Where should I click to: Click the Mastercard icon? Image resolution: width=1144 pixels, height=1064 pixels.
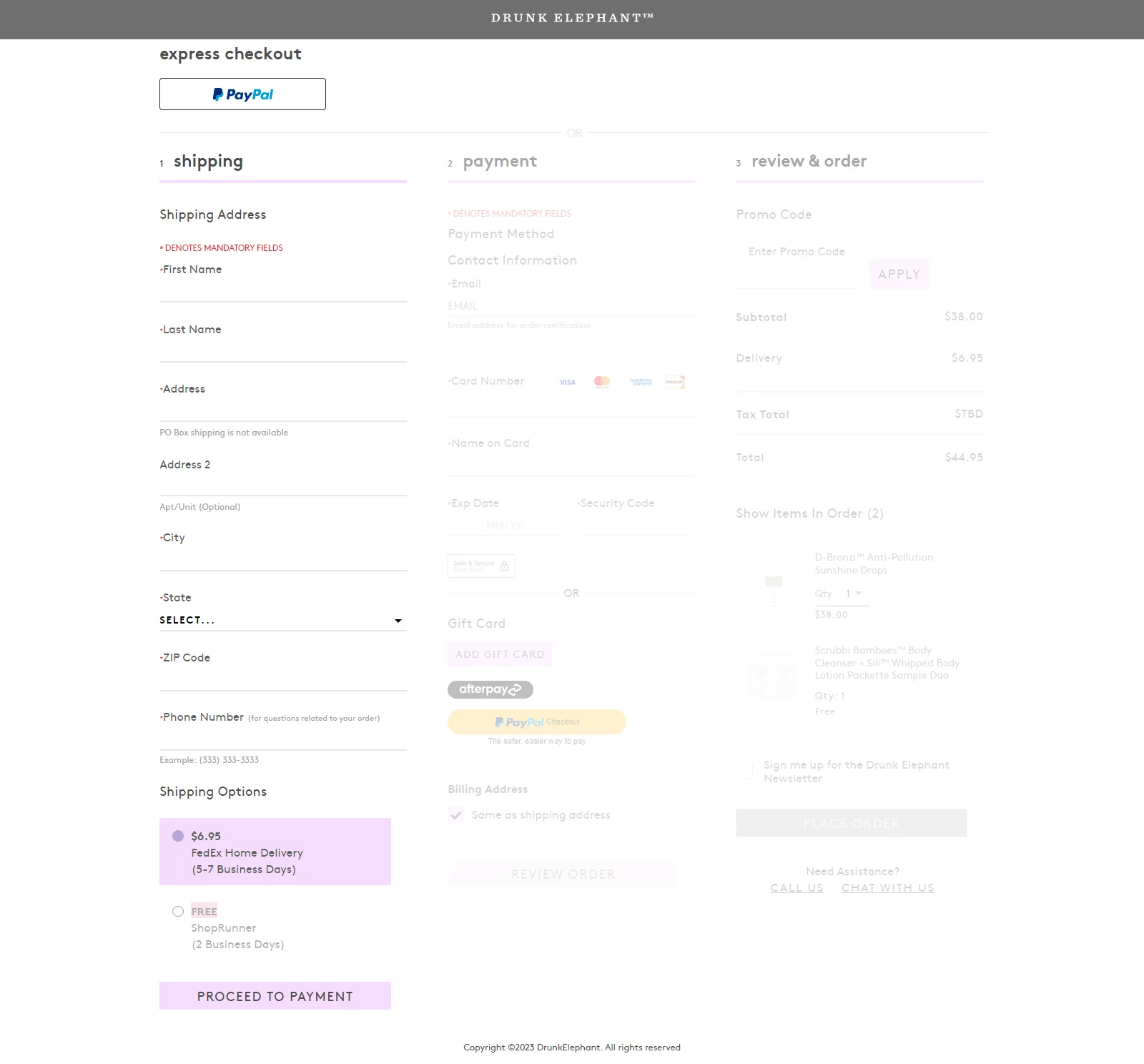pyautogui.click(x=602, y=382)
